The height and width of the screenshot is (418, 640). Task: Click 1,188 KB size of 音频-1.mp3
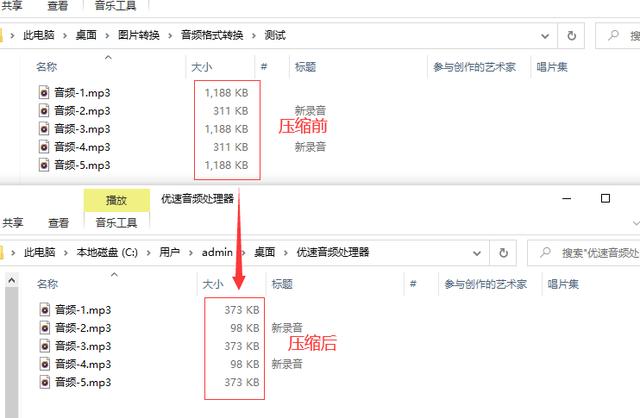[x=227, y=93]
